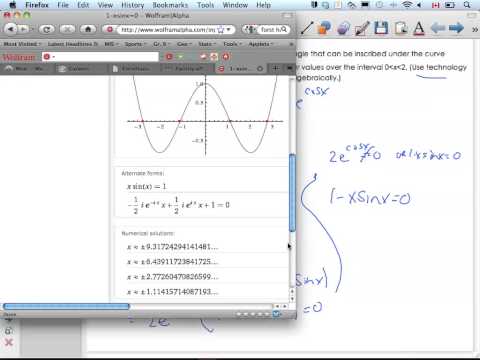Click the save disk icon
Image resolution: width=480 pixels, height=360 pixels.
point(381,28)
